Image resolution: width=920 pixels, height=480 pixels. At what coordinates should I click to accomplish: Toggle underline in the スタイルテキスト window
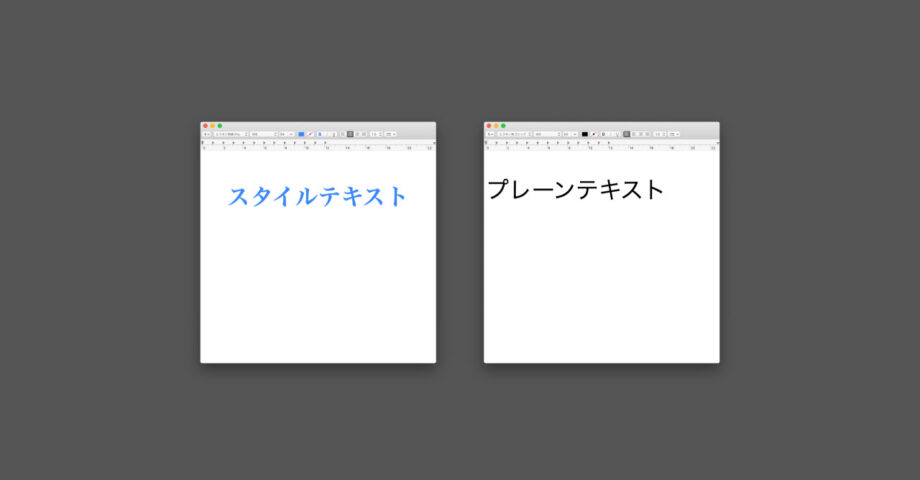pos(333,134)
